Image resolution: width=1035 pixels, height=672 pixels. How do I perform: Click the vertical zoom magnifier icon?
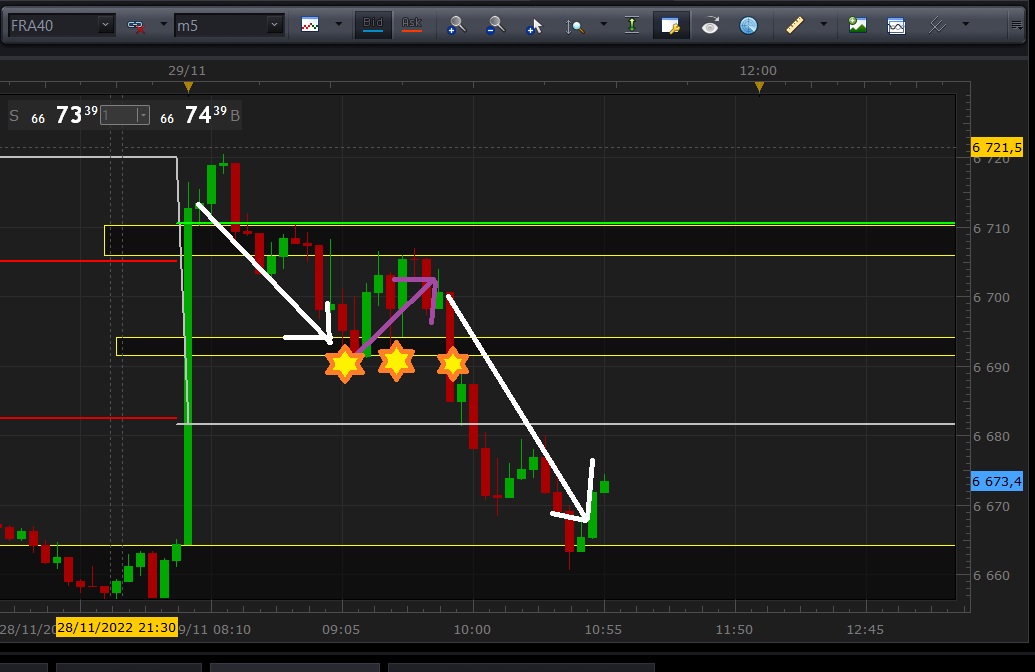(x=574, y=26)
